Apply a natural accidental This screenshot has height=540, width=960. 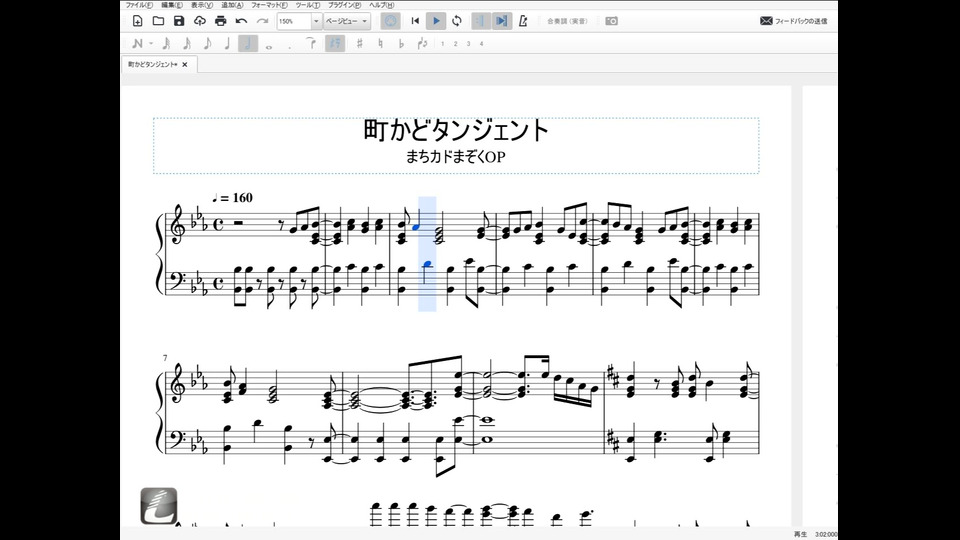pyautogui.click(x=380, y=43)
